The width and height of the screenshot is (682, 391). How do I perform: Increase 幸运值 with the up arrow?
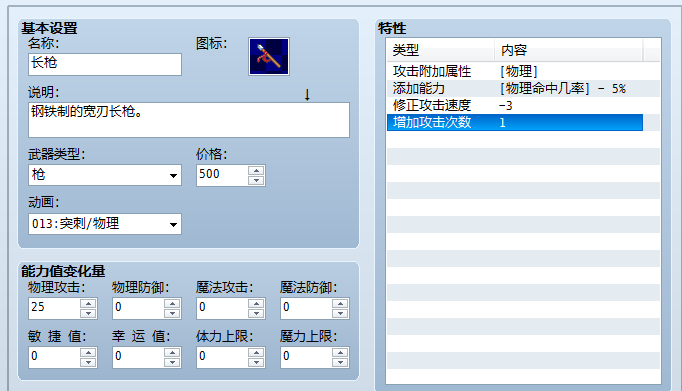point(172,352)
